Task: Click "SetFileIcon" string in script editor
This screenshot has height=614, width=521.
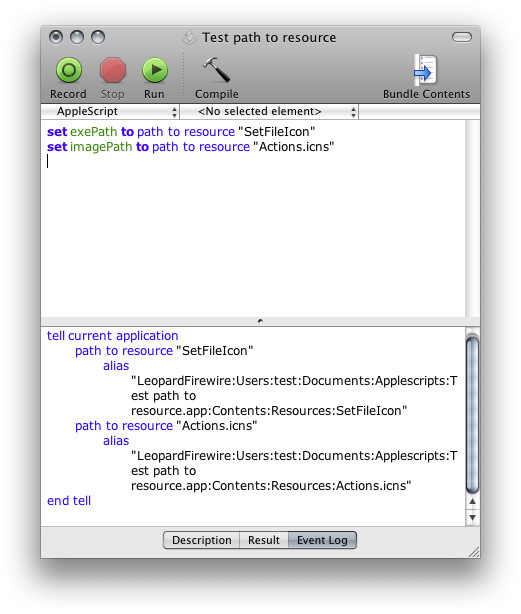Action: pyautogui.click(x=277, y=132)
